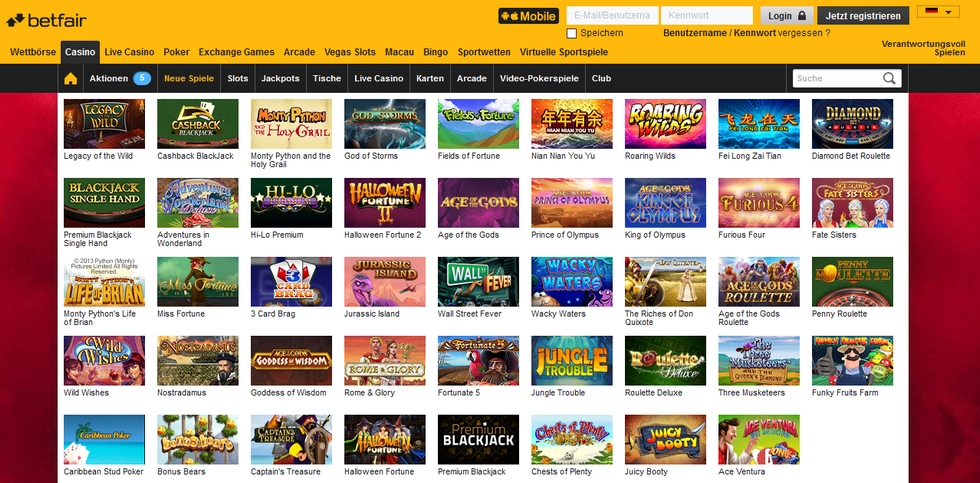
Task: Tick the Speichern checkbox
Action: pos(571,33)
